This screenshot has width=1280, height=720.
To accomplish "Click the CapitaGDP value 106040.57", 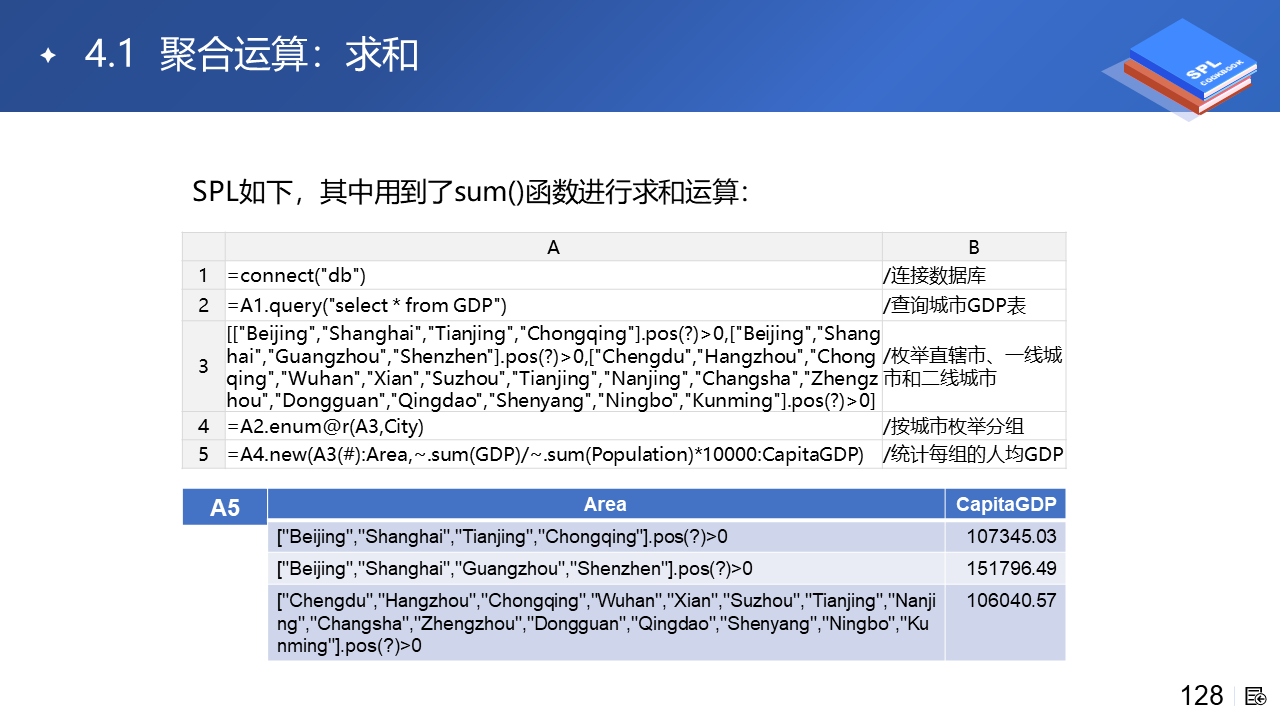I will 1012,601.
